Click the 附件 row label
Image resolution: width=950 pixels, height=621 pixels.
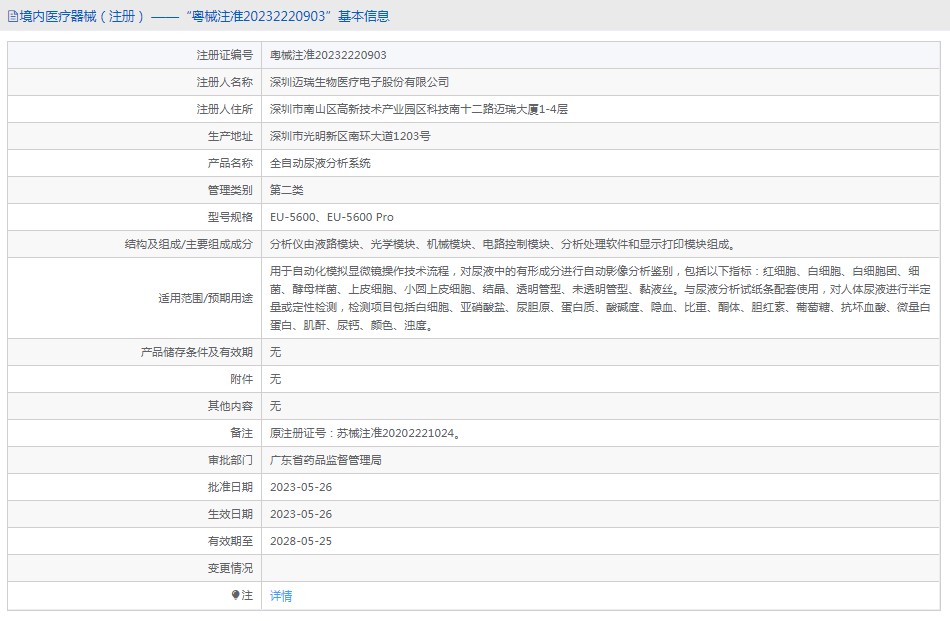click(x=241, y=379)
